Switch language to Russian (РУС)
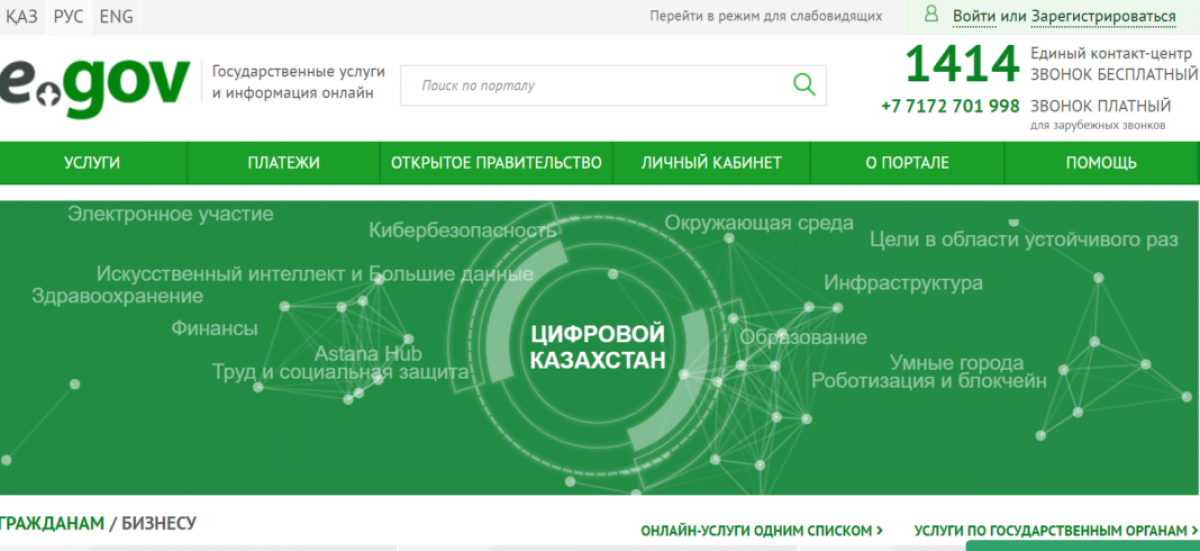Image resolution: width=1200 pixels, height=551 pixels. point(68,16)
